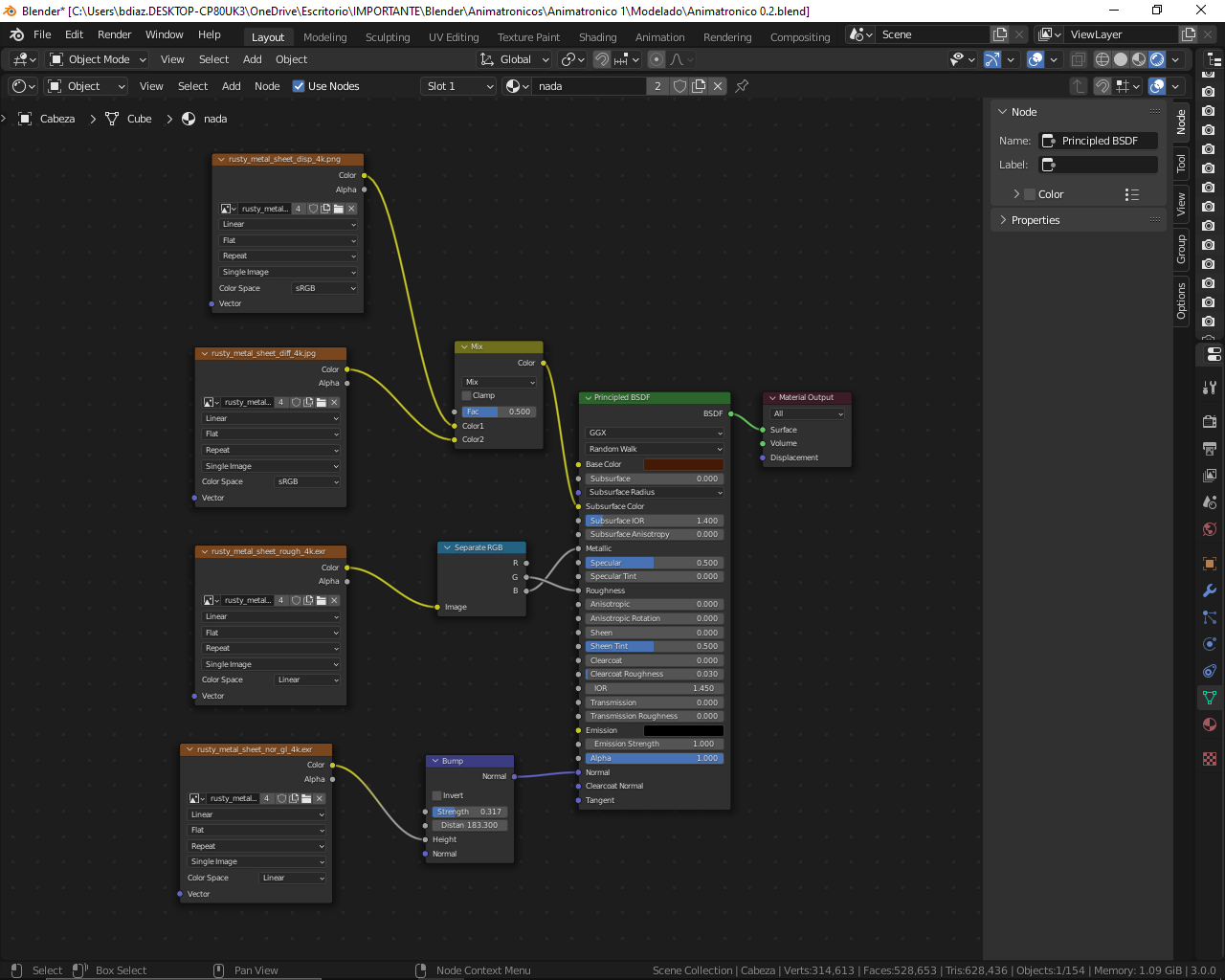The width and height of the screenshot is (1225, 980).
Task: Open the Render menu
Action: pos(114,34)
